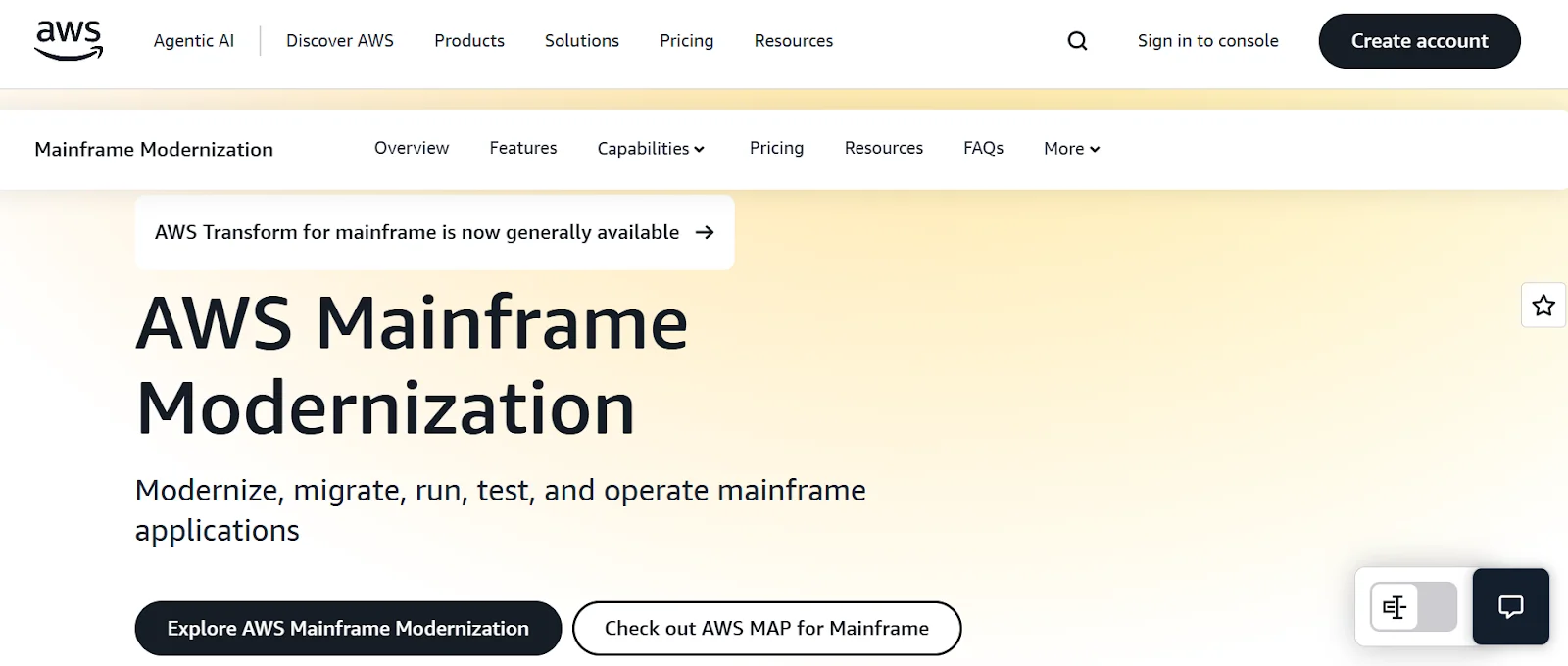Image resolution: width=1568 pixels, height=666 pixels.
Task: Open Pricing in the top AWS navigation
Action: point(687,41)
